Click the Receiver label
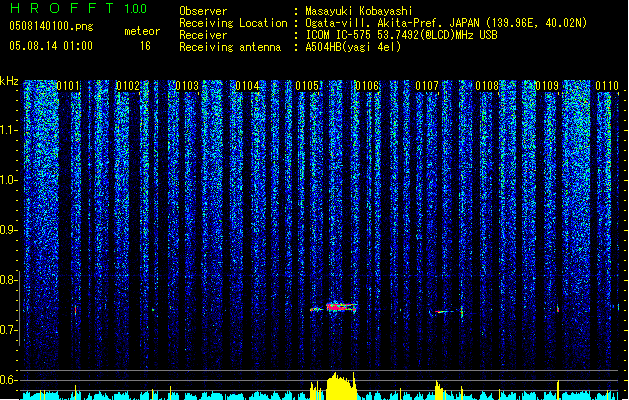This screenshot has height=400, width=629. click(203, 35)
